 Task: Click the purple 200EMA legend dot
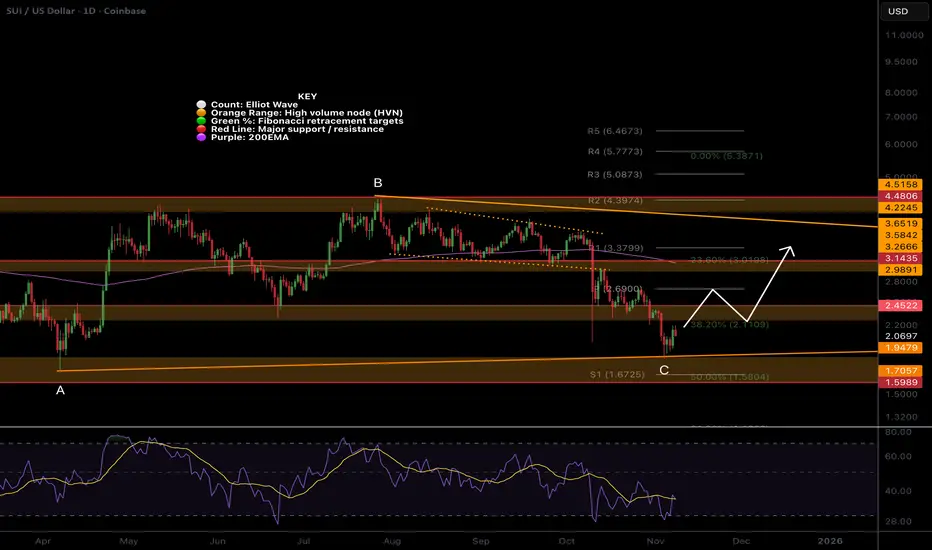[201, 137]
